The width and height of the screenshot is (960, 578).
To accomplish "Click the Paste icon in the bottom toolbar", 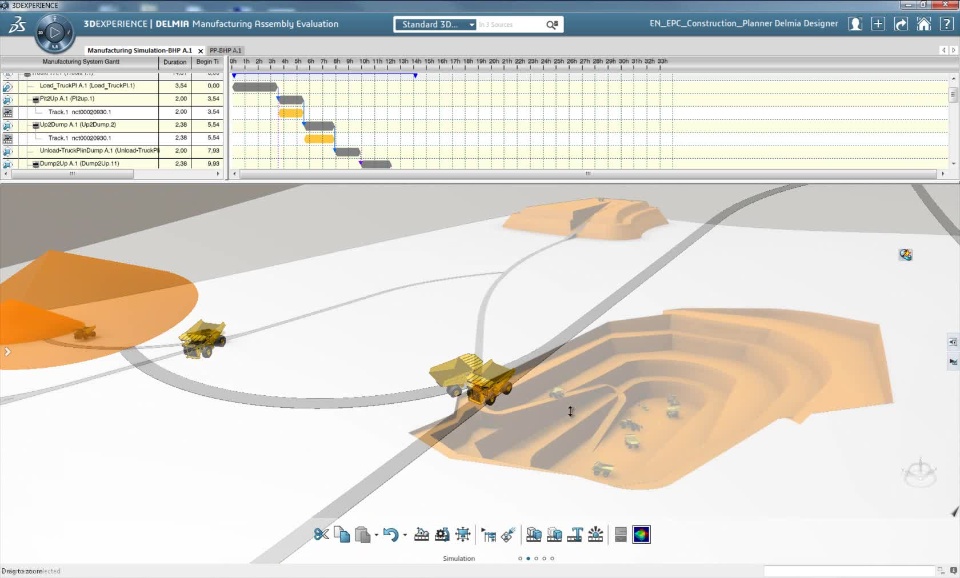I will [362, 535].
